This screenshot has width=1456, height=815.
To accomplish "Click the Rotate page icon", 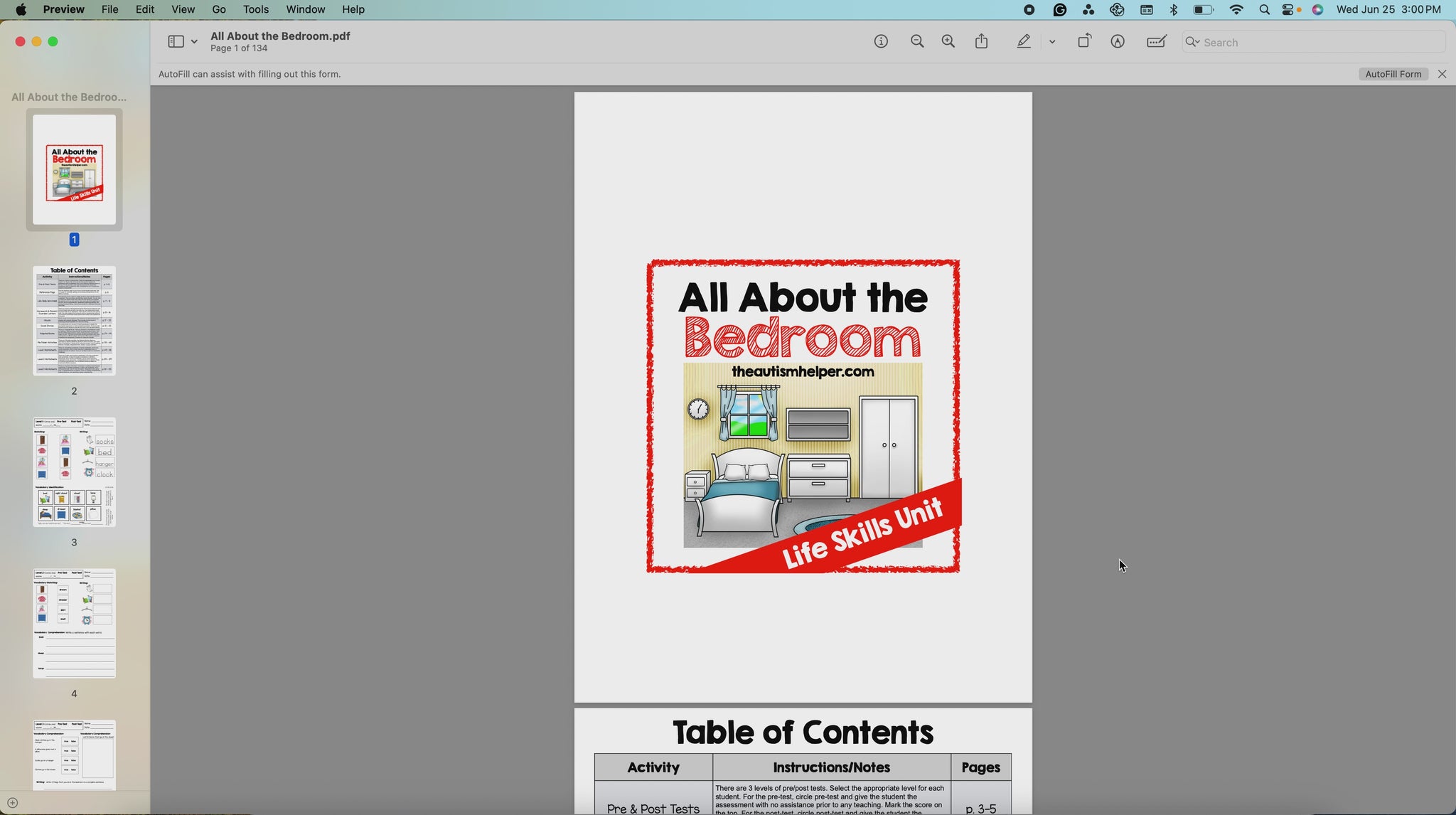I will tap(1084, 42).
